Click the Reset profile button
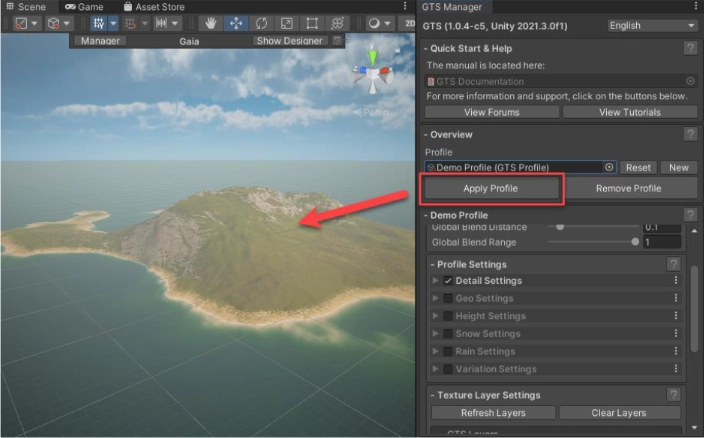704x438 pixels. [638, 167]
